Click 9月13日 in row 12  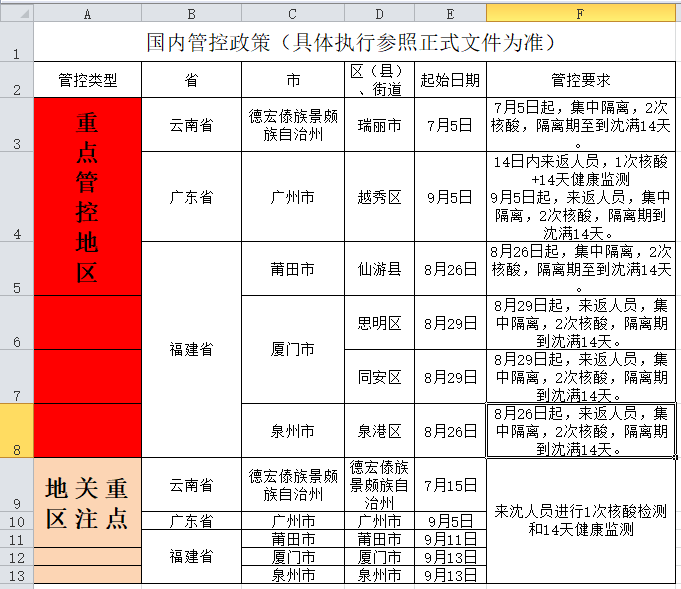[450, 556]
